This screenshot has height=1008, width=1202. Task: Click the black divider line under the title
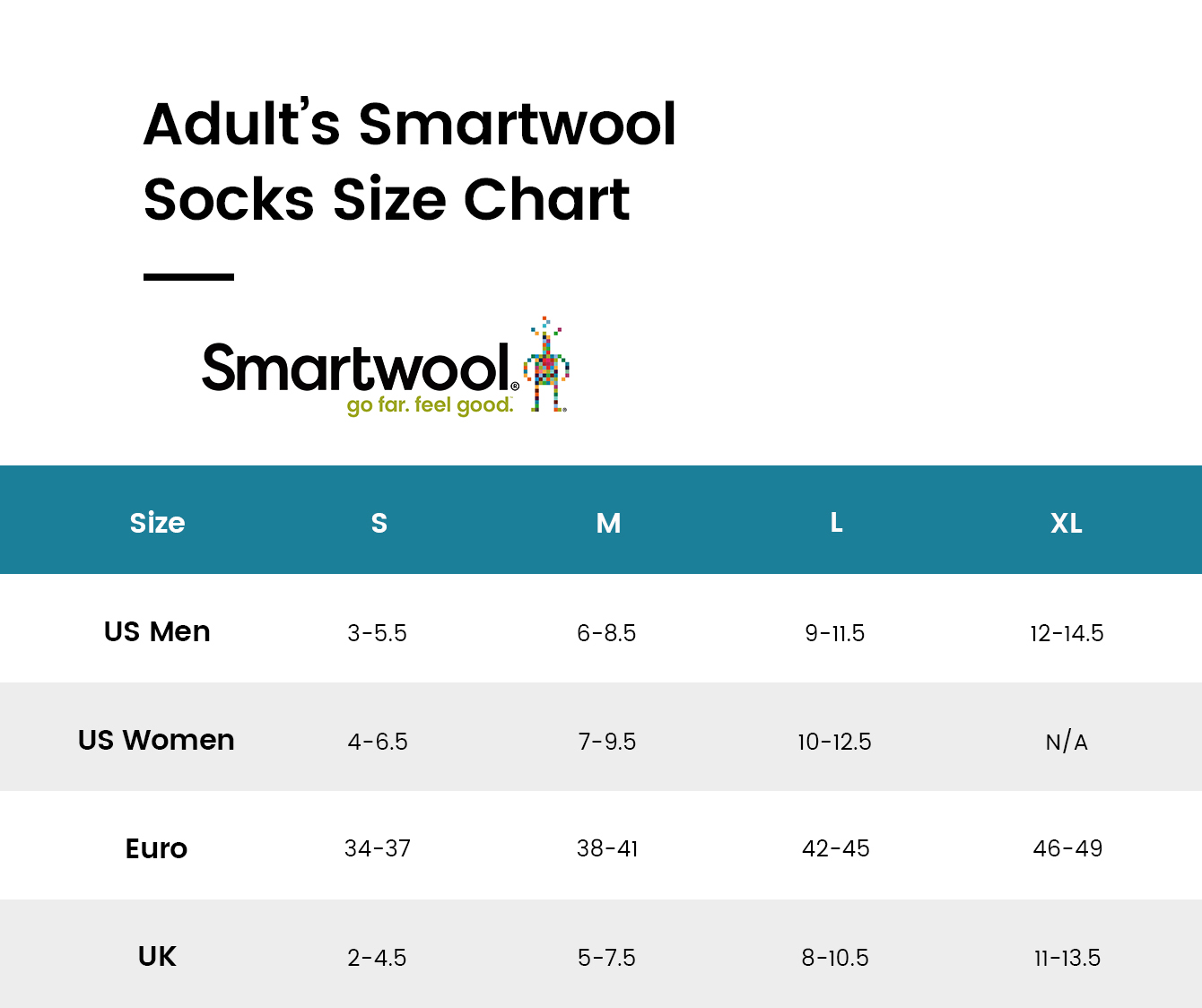pyautogui.click(x=188, y=277)
